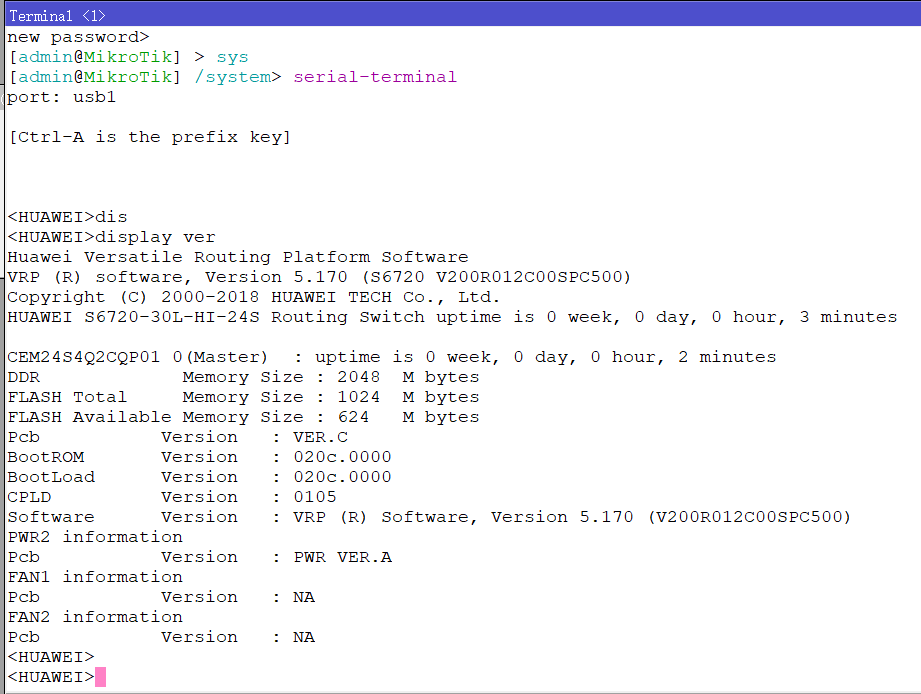The image size is (921, 694).
Task: Click the "Ctrl-A is the prefix key" message
Action: click(x=149, y=137)
